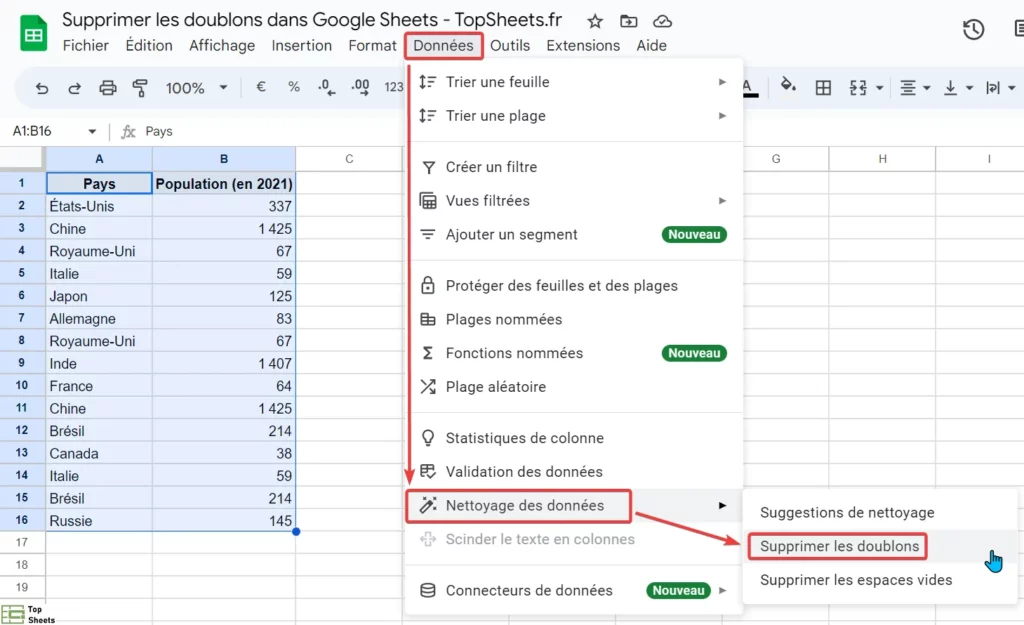Choose Suggestions de nettoyage
Viewport: 1024px width, 625px height.
pyautogui.click(x=880, y=513)
